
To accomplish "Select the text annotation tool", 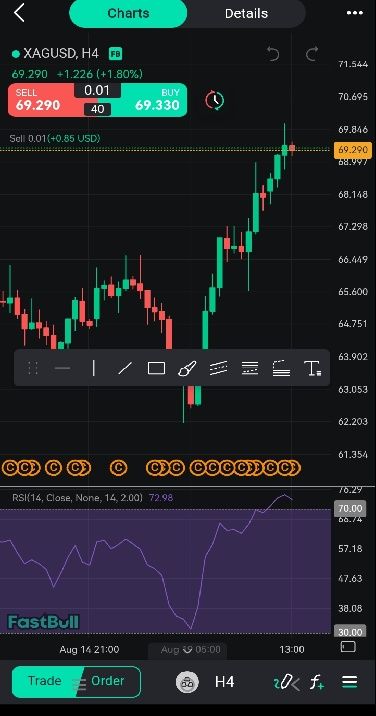I will tap(312, 368).
